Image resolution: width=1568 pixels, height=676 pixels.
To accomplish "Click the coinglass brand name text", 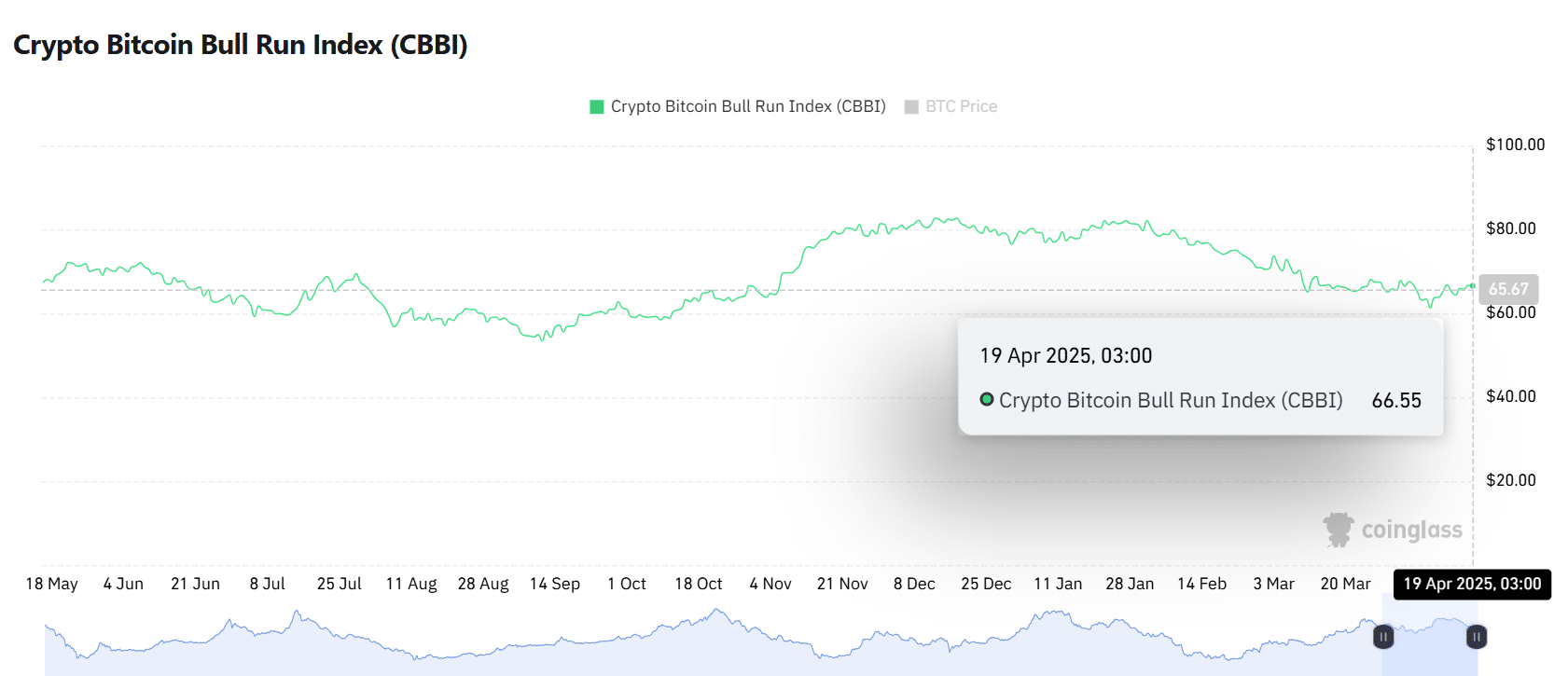I will (1410, 529).
